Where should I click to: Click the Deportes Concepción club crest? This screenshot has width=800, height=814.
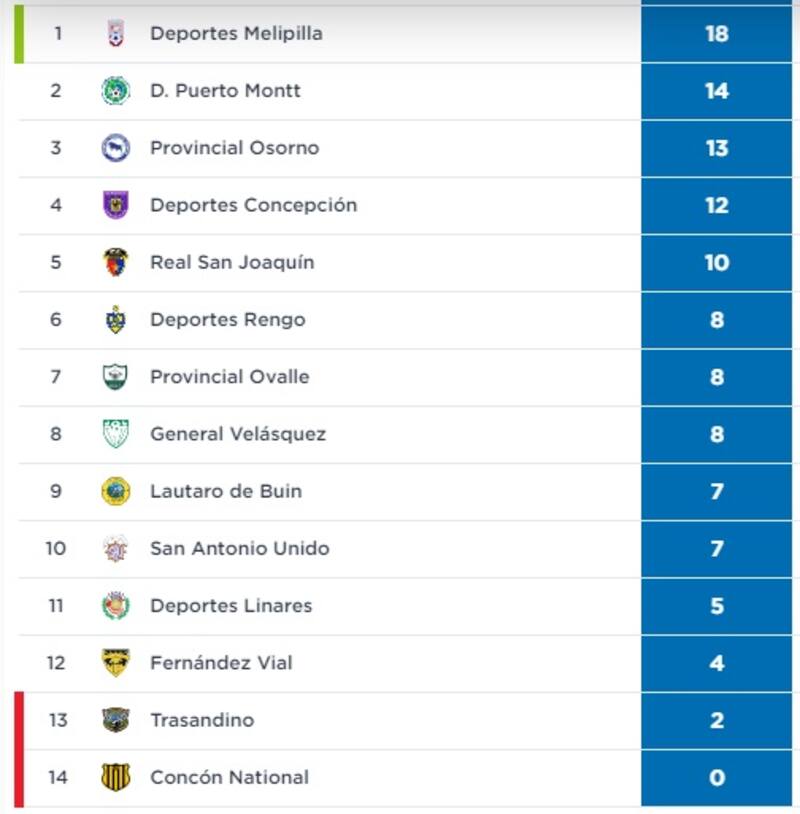[116, 205]
